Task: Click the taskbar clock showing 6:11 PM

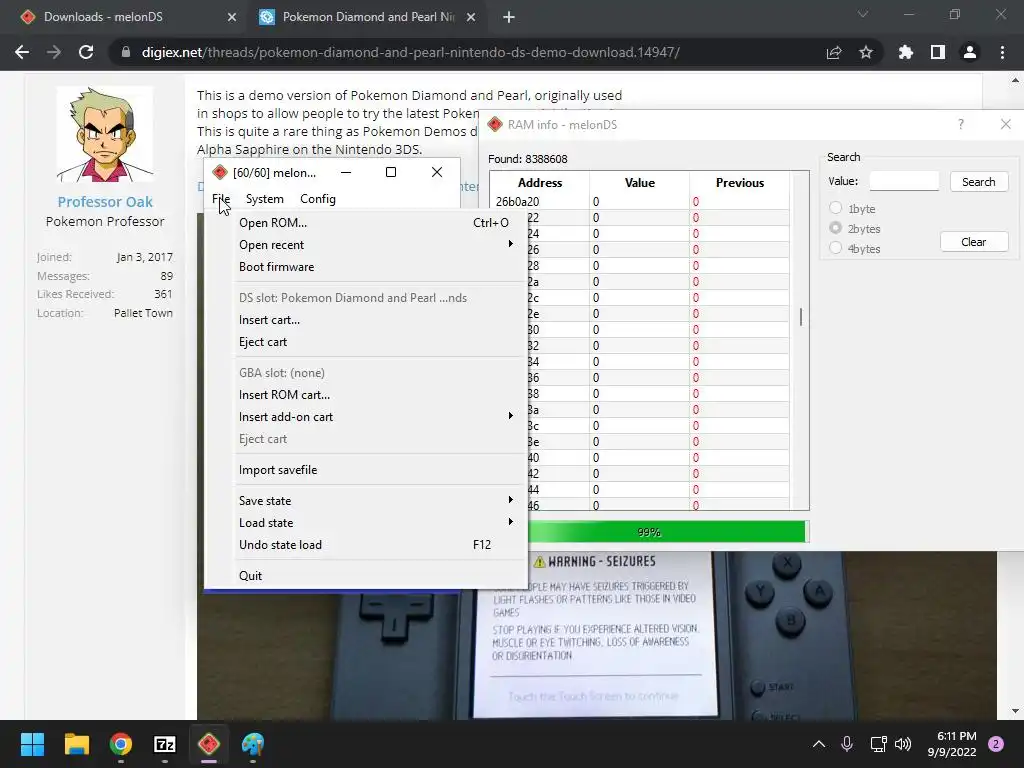Action: pos(952,744)
